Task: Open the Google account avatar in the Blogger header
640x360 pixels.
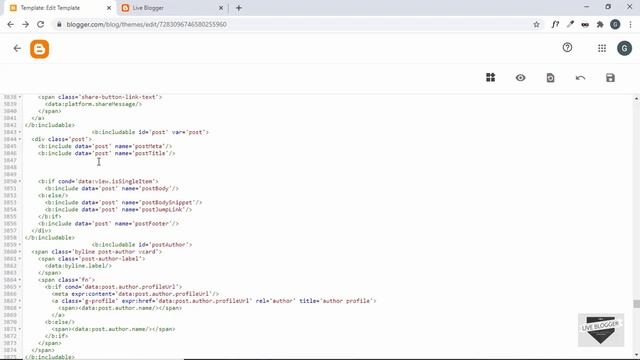Action: point(624,49)
